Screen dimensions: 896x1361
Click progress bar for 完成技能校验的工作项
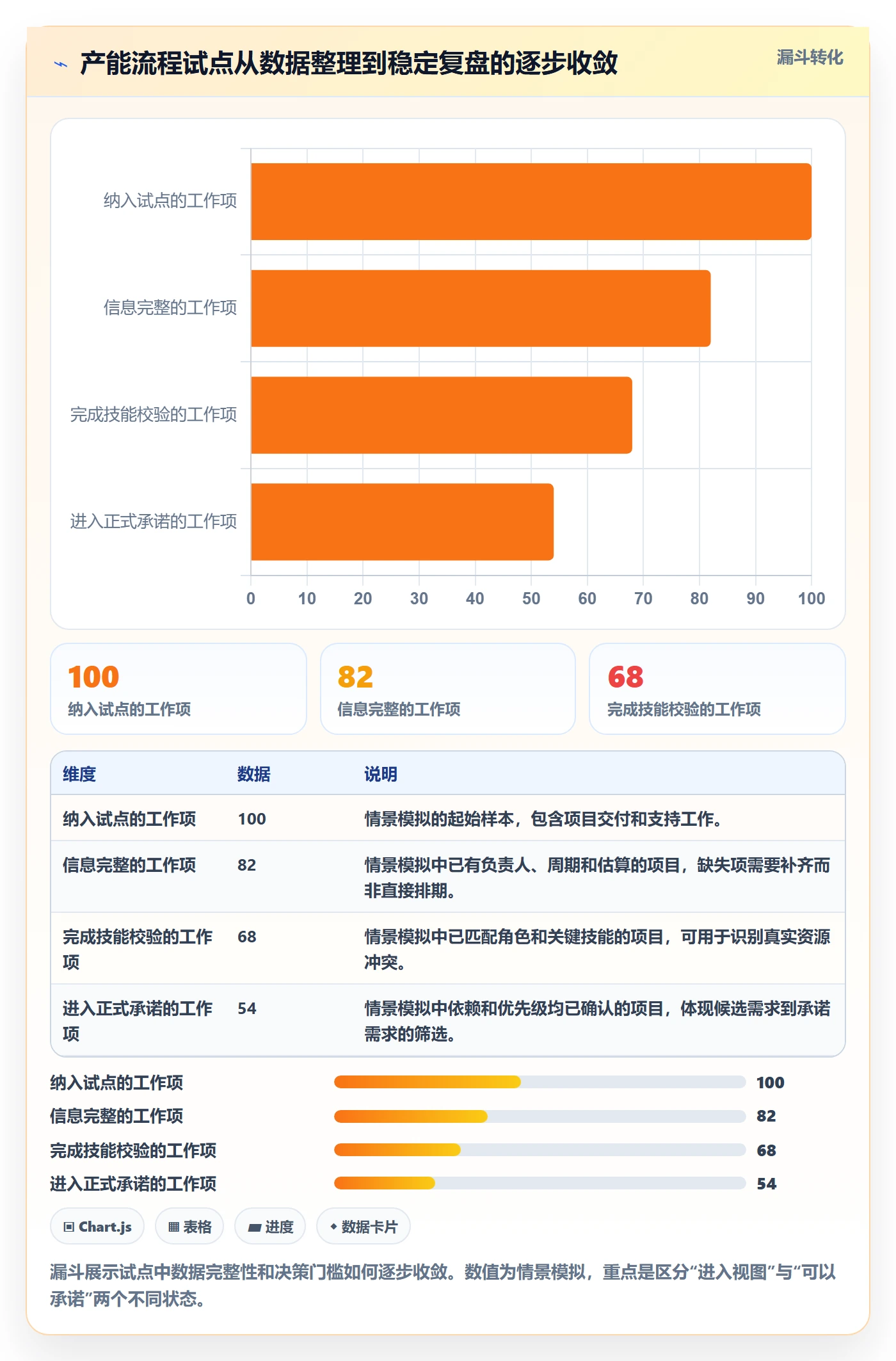[540, 1150]
